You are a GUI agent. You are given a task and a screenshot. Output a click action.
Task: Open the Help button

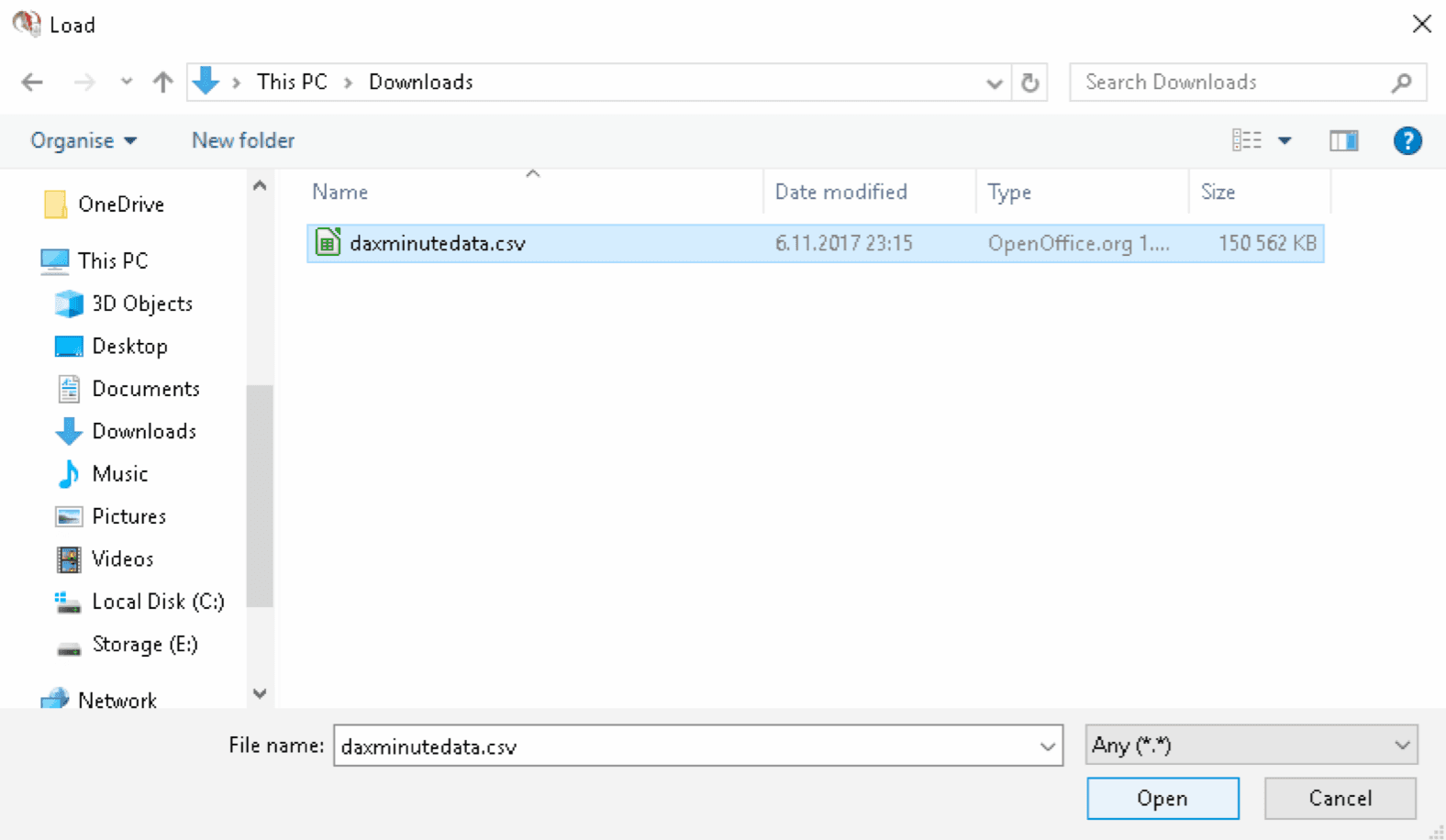1407,140
